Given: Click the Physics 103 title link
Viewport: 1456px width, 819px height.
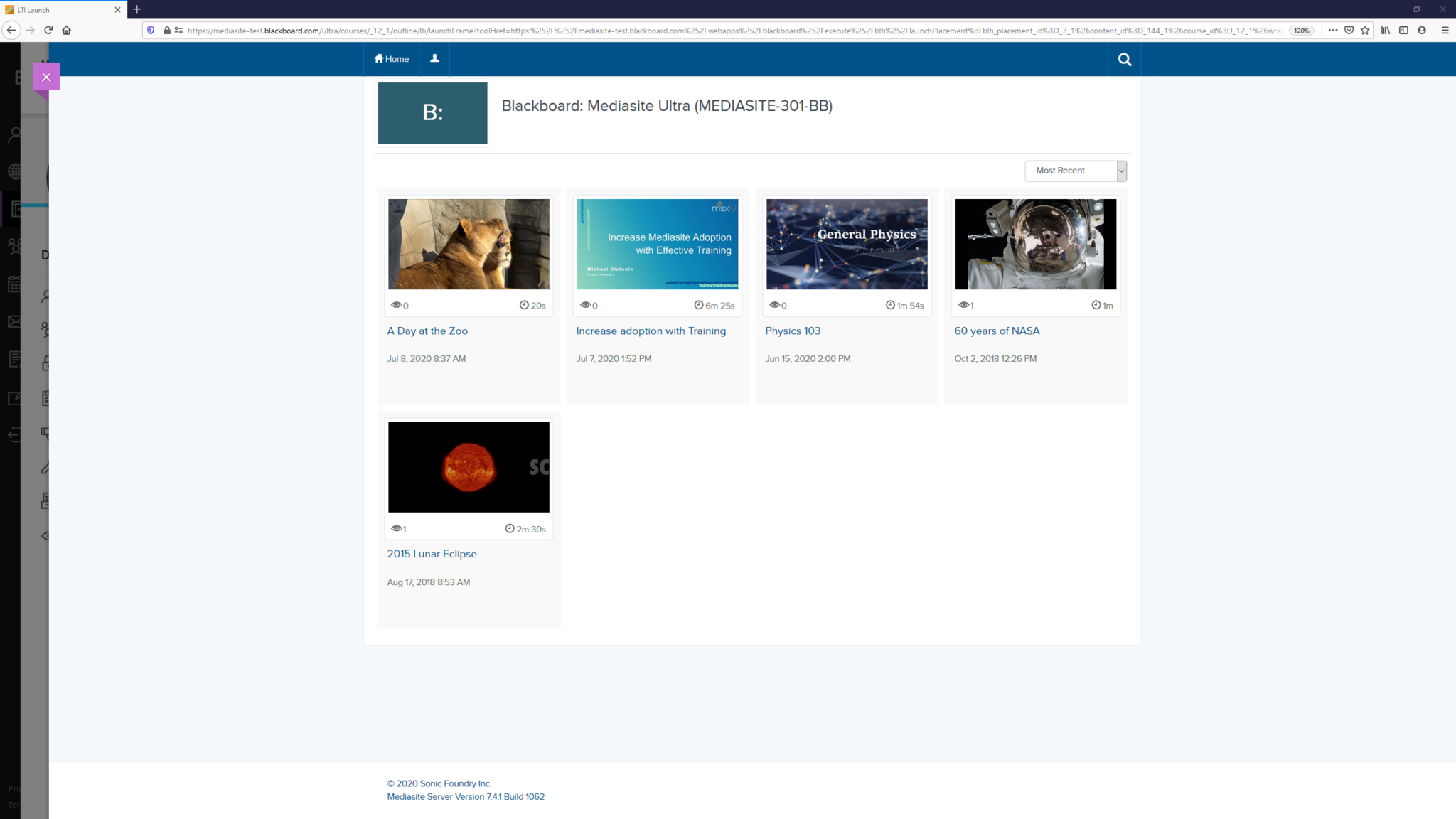Looking at the screenshot, I should click(x=793, y=331).
